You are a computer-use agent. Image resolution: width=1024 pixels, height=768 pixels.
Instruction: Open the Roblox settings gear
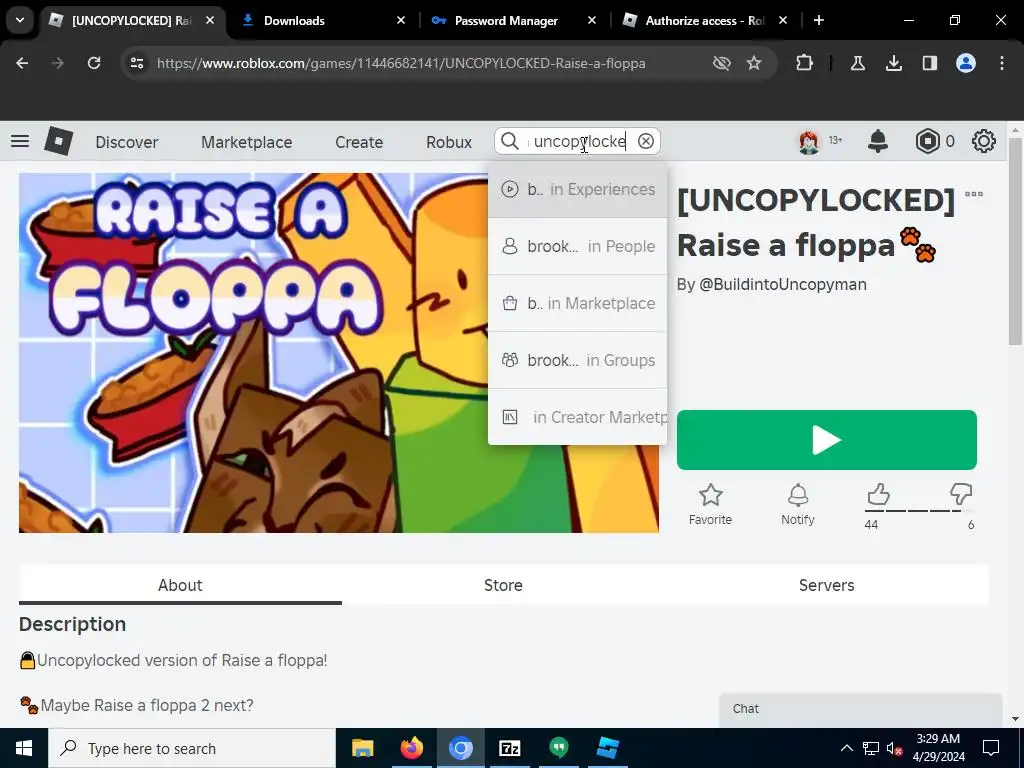coord(984,141)
